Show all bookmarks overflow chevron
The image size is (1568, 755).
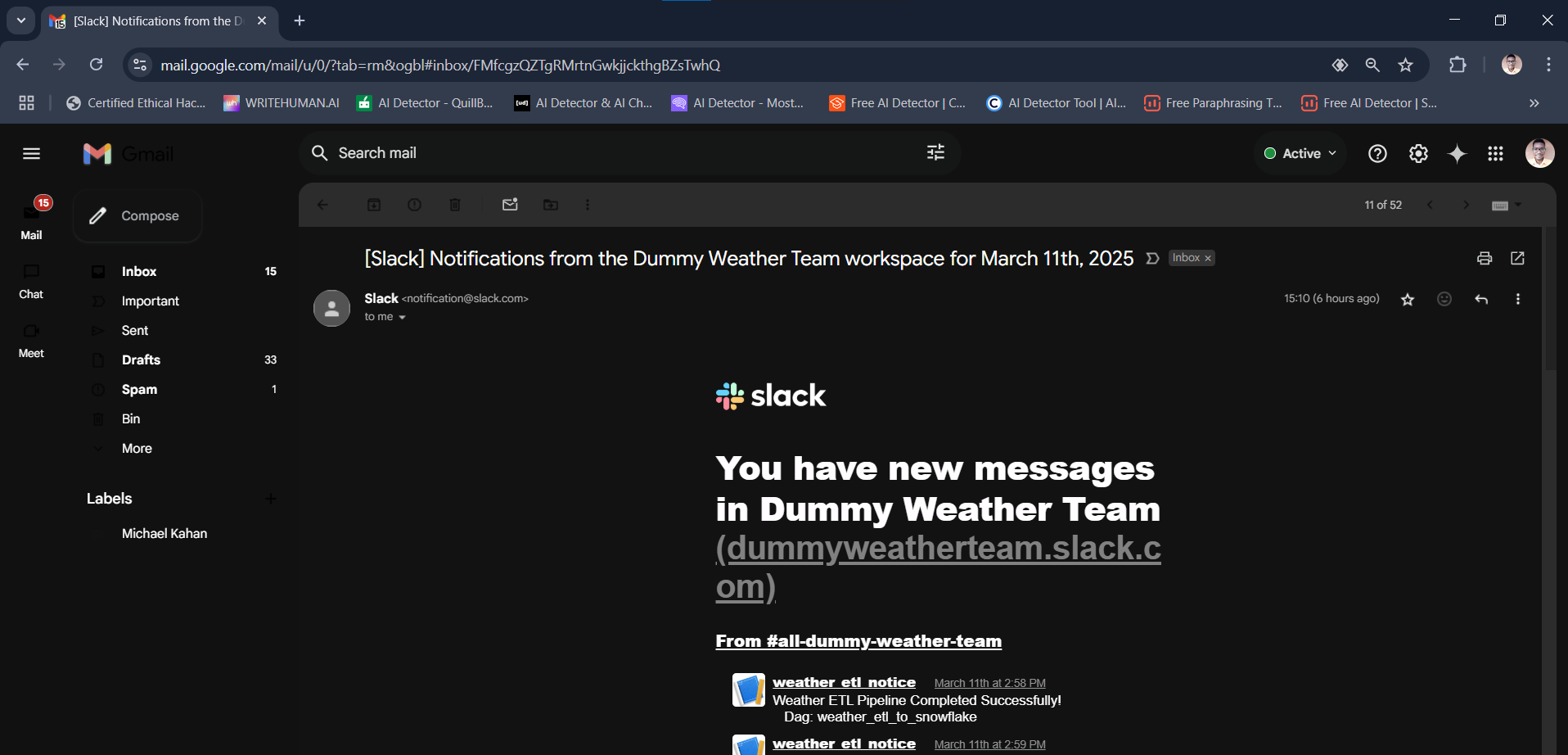(1534, 103)
